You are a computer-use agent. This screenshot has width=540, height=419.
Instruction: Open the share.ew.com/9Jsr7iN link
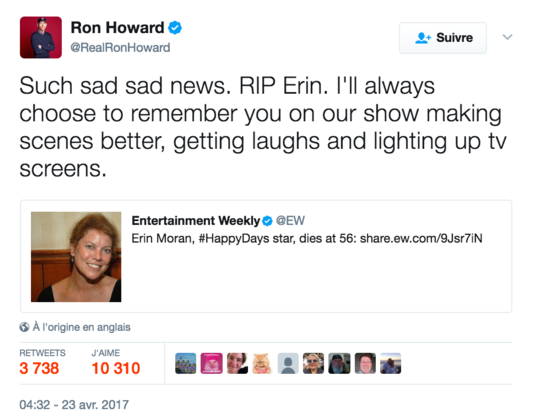pos(421,238)
